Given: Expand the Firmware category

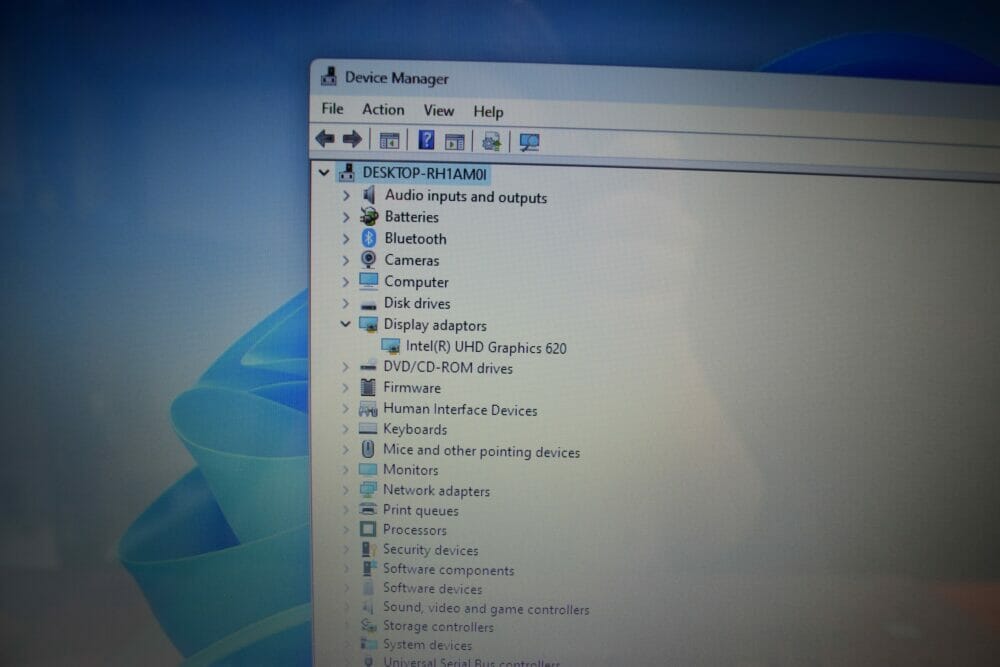Looking at the screenshot, I should point(346,388).
